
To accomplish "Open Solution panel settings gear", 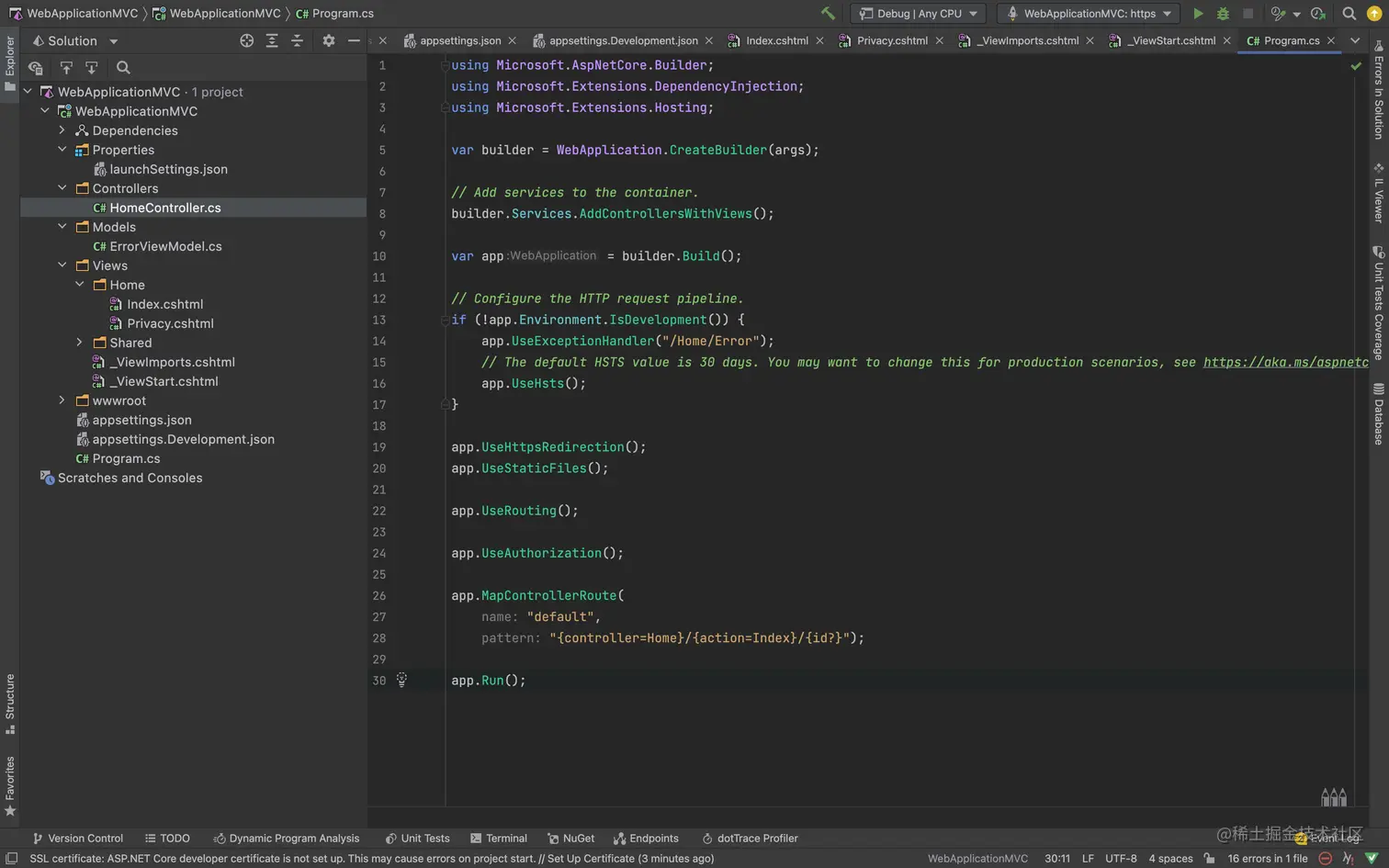I will coord(328,40).
